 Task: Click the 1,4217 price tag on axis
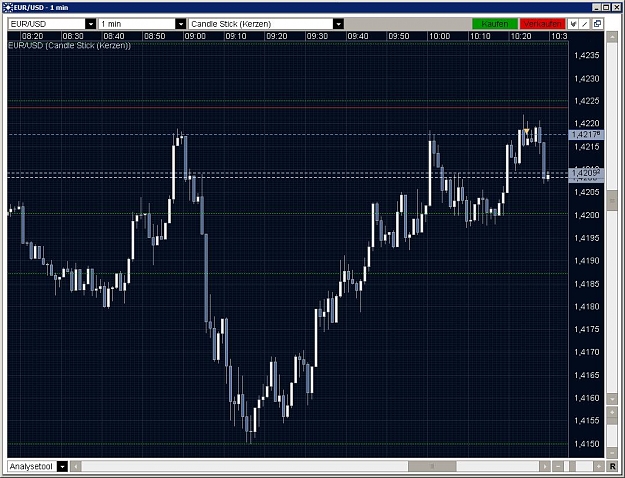586,135
